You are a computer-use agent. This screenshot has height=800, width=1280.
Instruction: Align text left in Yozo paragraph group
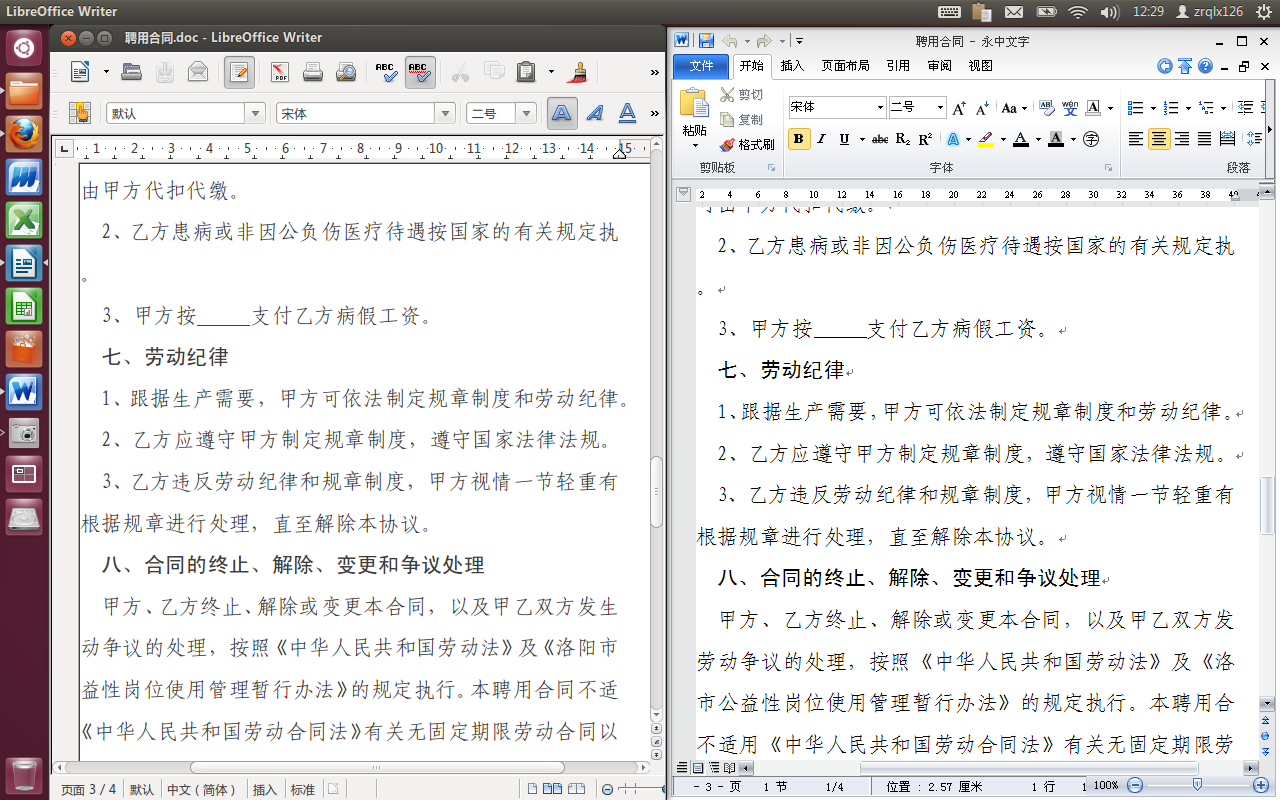click(x=1136, y=139)
